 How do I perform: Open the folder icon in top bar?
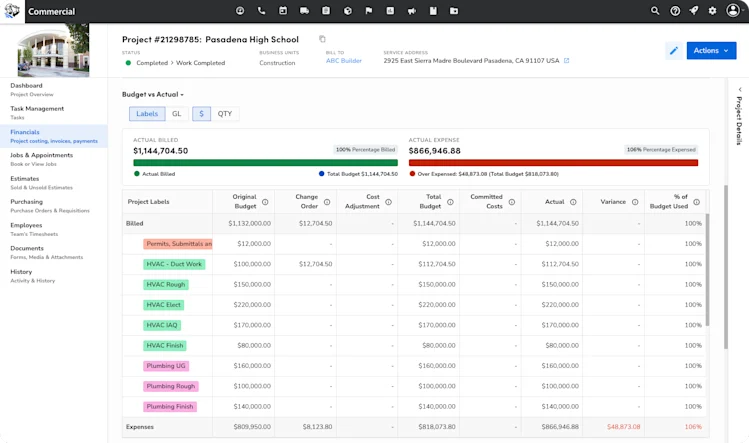click(x=454, y=11)
